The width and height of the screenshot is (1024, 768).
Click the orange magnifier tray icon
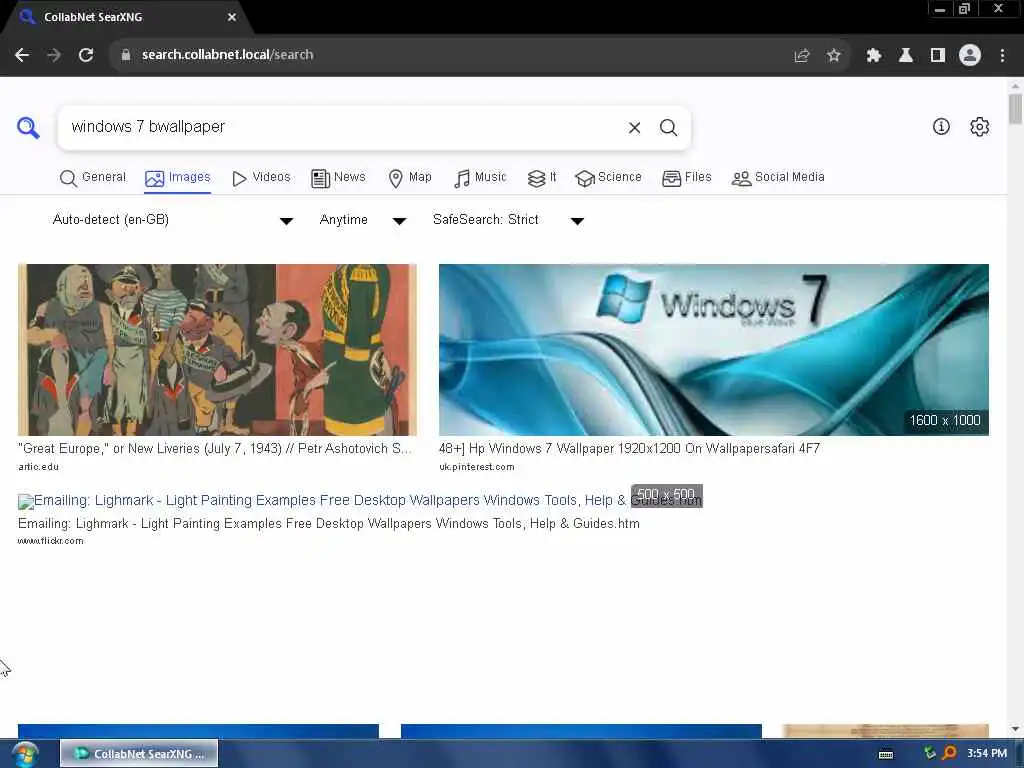(x=949, y=754)
